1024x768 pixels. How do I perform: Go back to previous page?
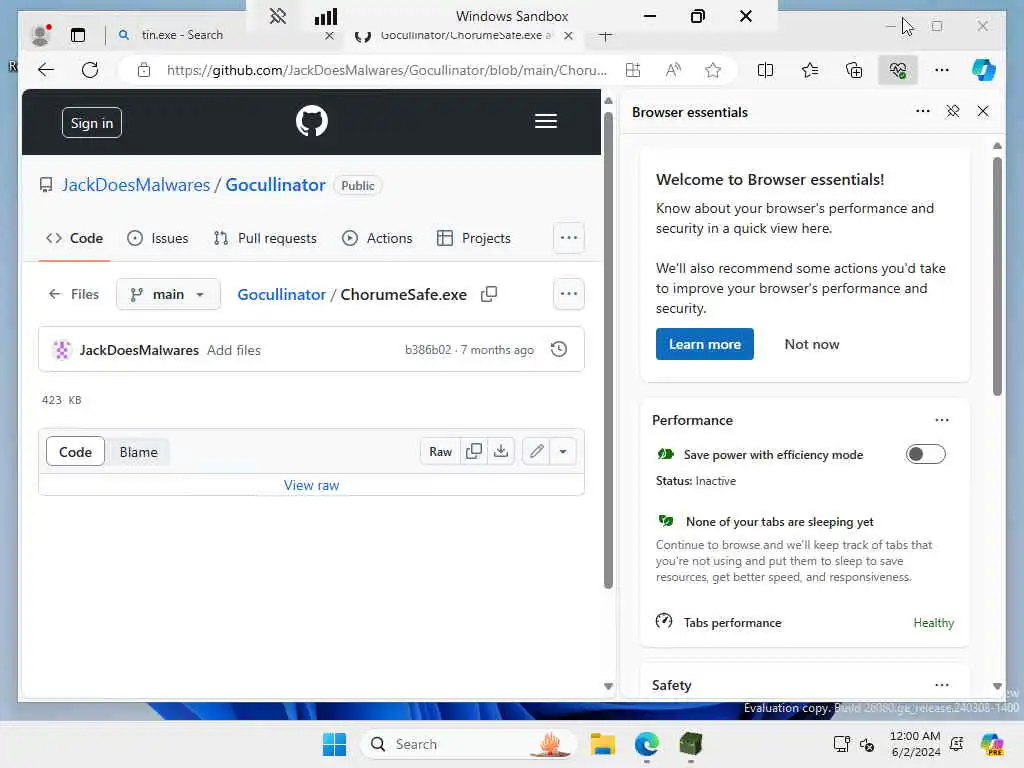tap(46, 70)
